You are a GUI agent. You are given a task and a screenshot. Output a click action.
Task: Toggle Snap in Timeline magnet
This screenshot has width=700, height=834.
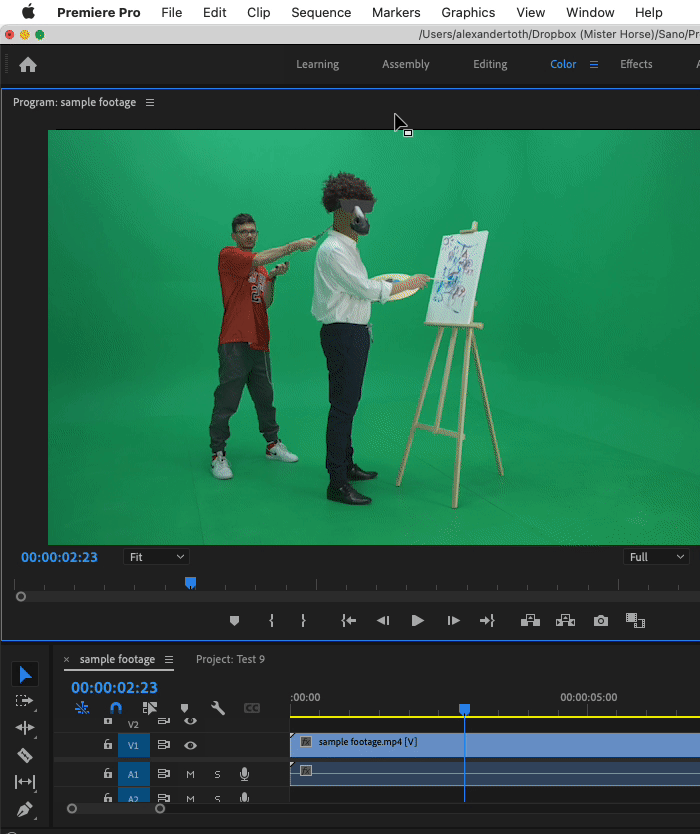click(x=115, y=708)
